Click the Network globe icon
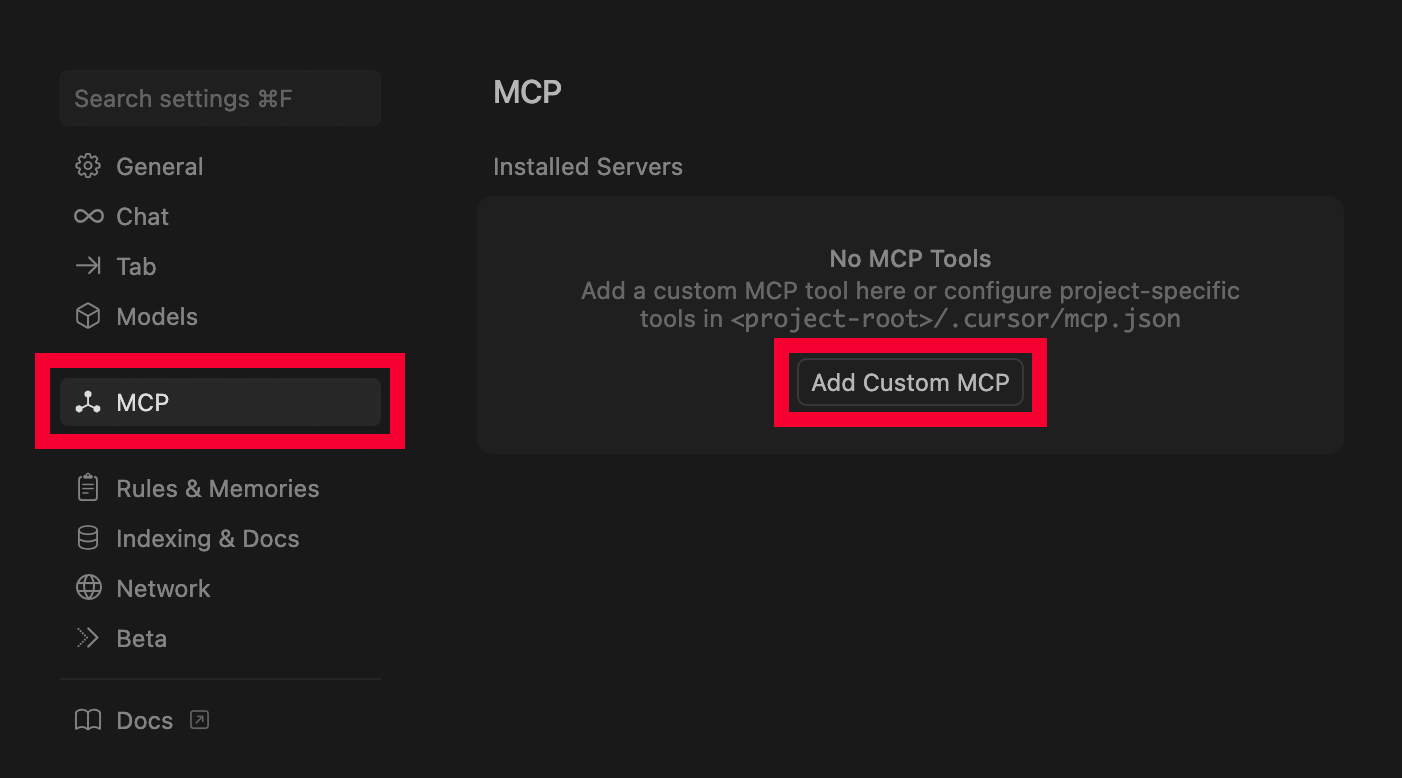This screenshot has height=778, width=1402. tap(88, 588)
